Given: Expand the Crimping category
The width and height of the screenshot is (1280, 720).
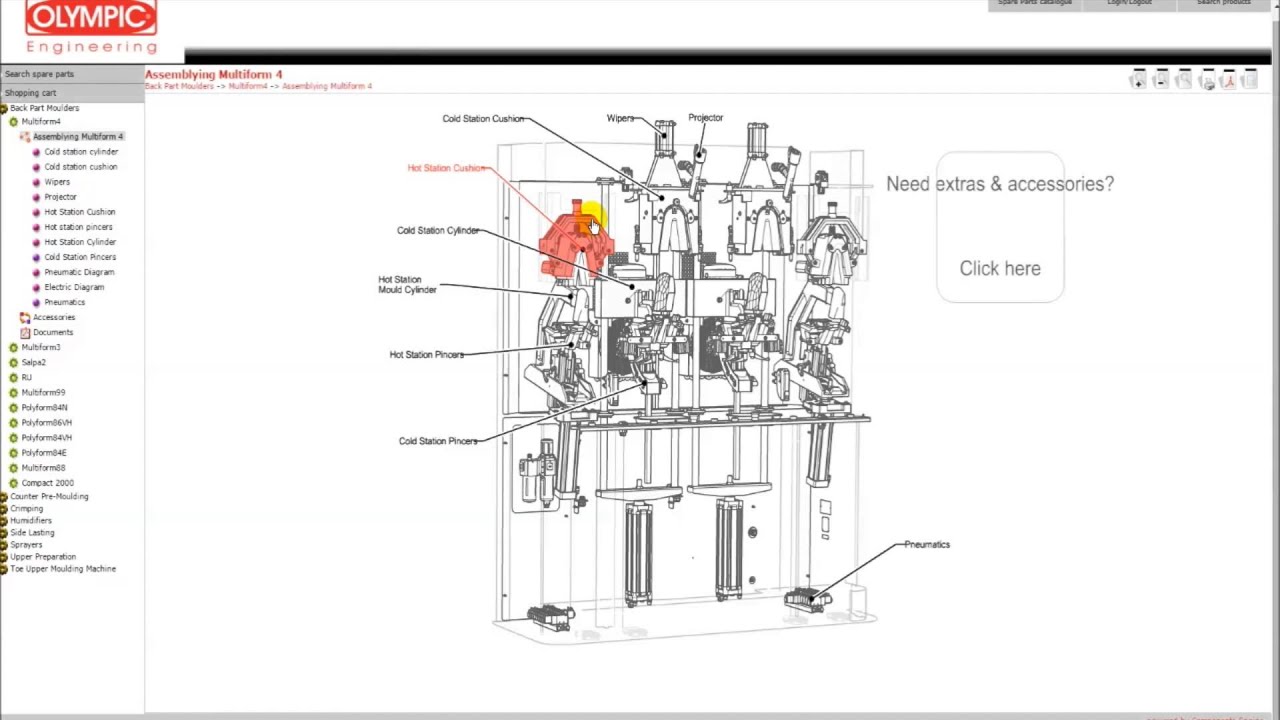Looking at the screenshot, I should pos(4,508).
